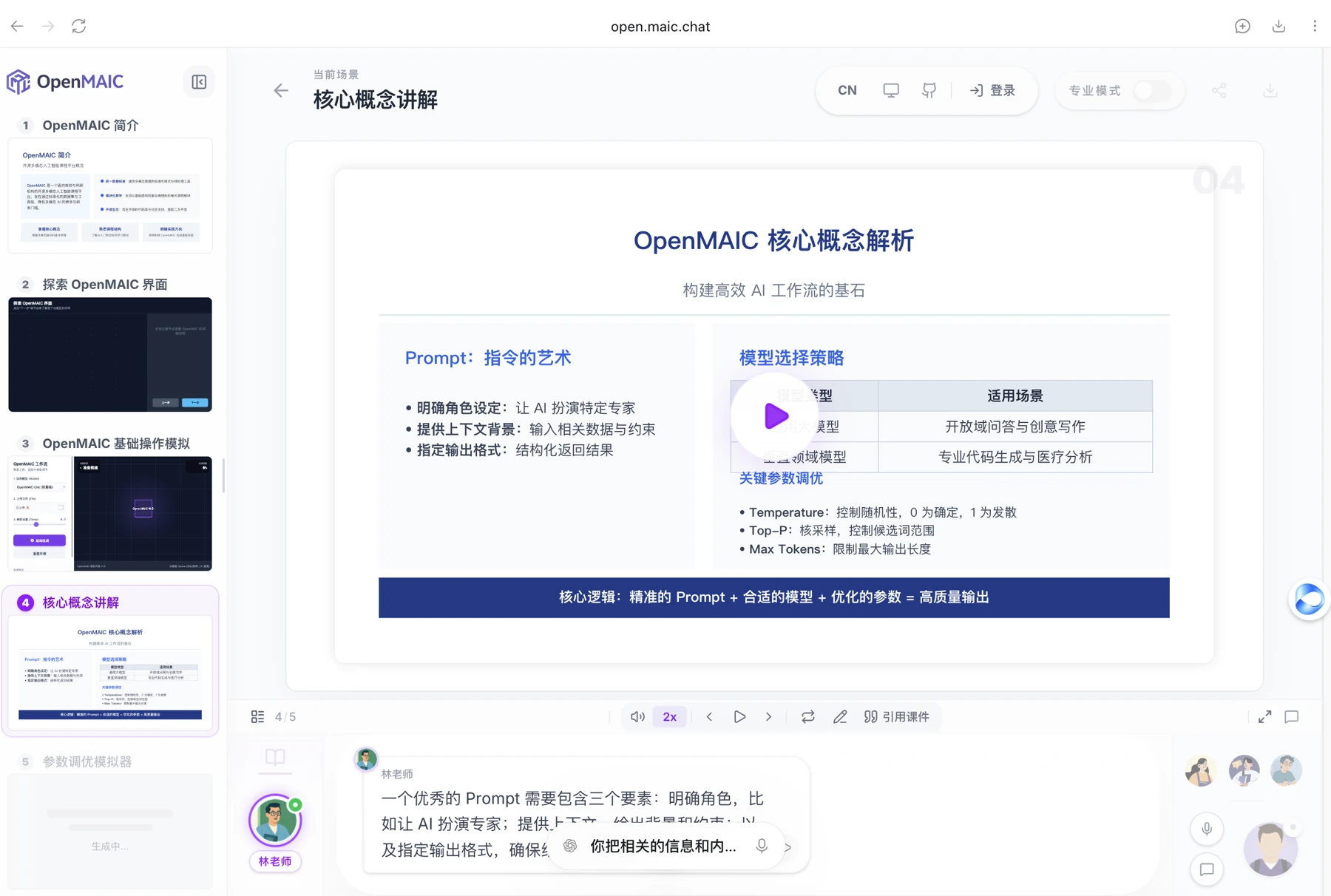Advance to the next slide
Viewport: 1331px width, 896px height.
768,716
